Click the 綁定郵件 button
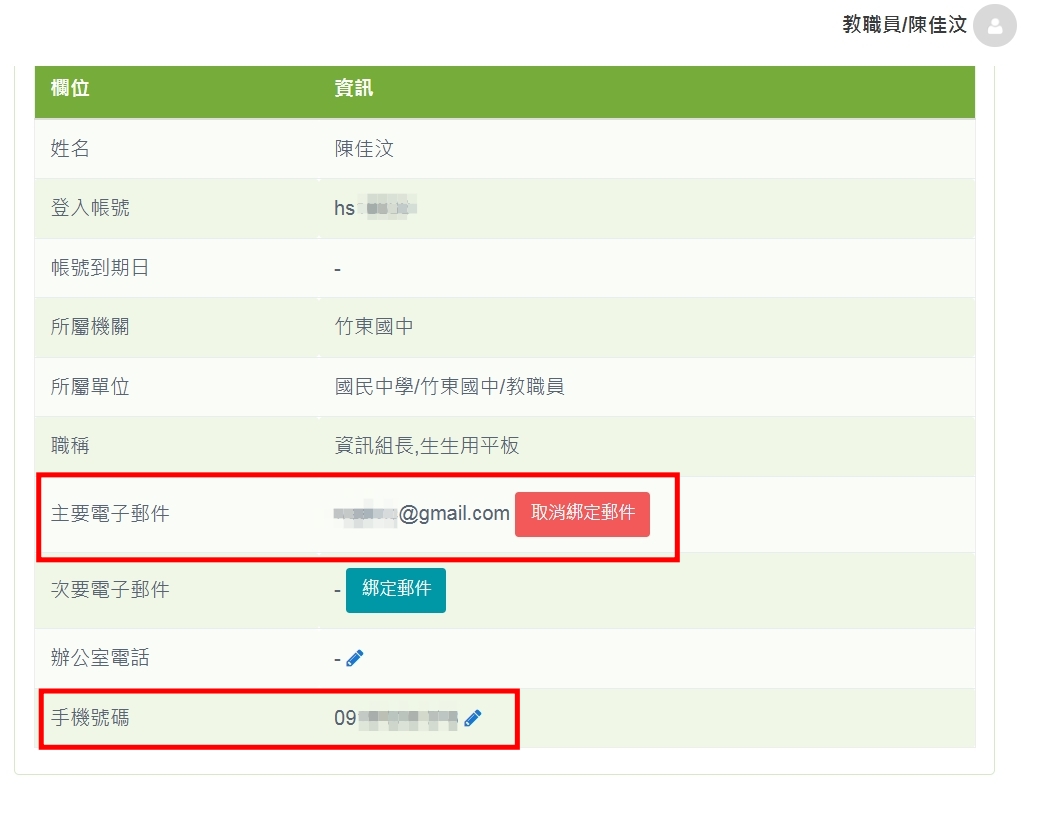Screen dimensions: 1043x816 [396, 590]
